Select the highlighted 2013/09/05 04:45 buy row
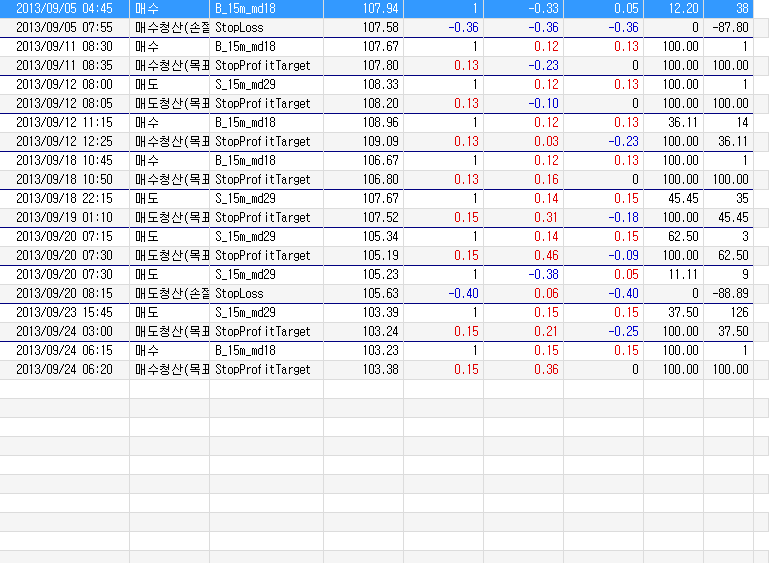The height and width of the screenshot is (563, 769). coord(376,8)
